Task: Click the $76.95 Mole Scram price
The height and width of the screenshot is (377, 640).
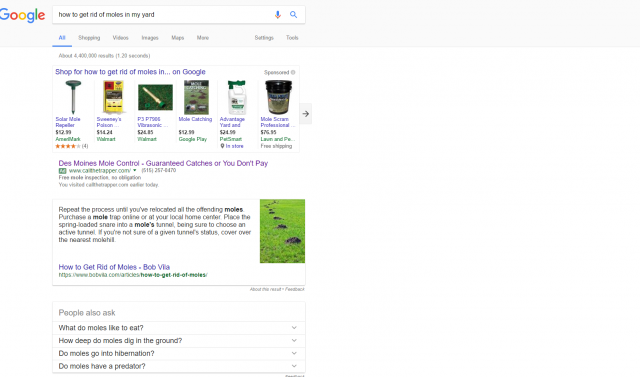Action: click(269, 133)
